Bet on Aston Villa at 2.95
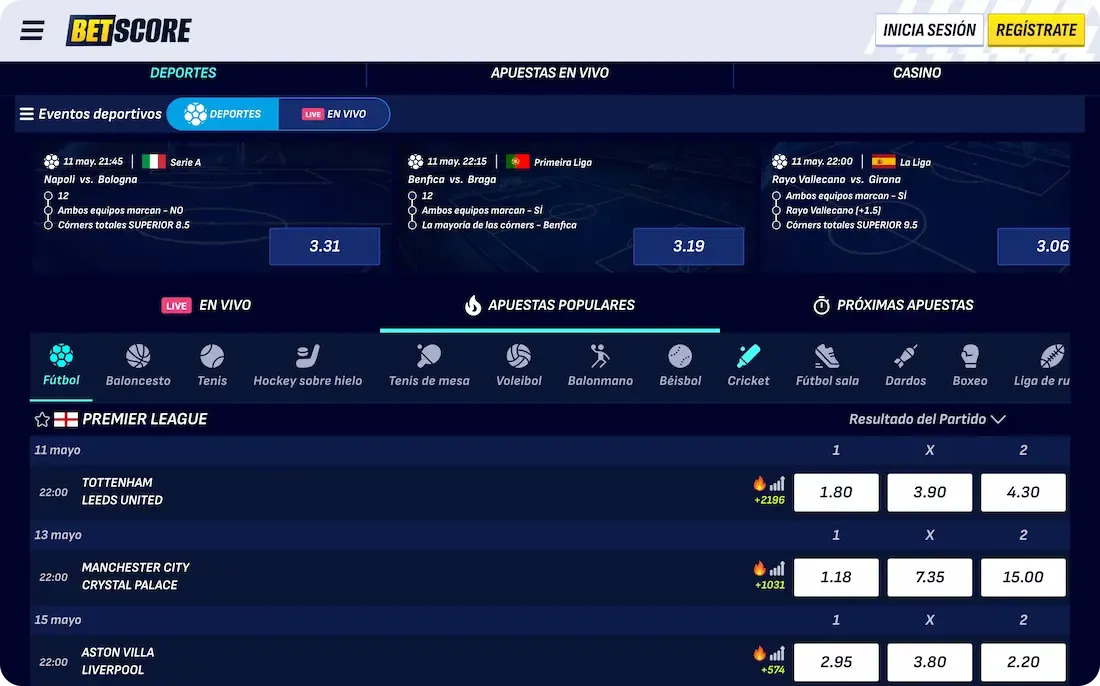This screenshot has width=1100, height=686. click(836, 662)
